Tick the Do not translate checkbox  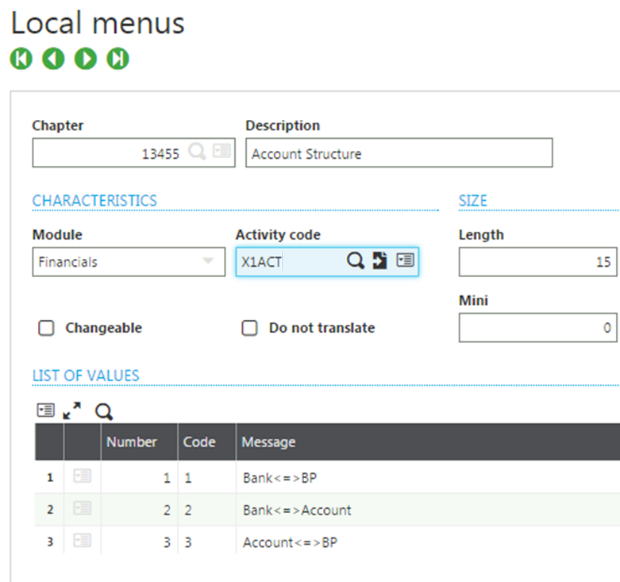250,328
